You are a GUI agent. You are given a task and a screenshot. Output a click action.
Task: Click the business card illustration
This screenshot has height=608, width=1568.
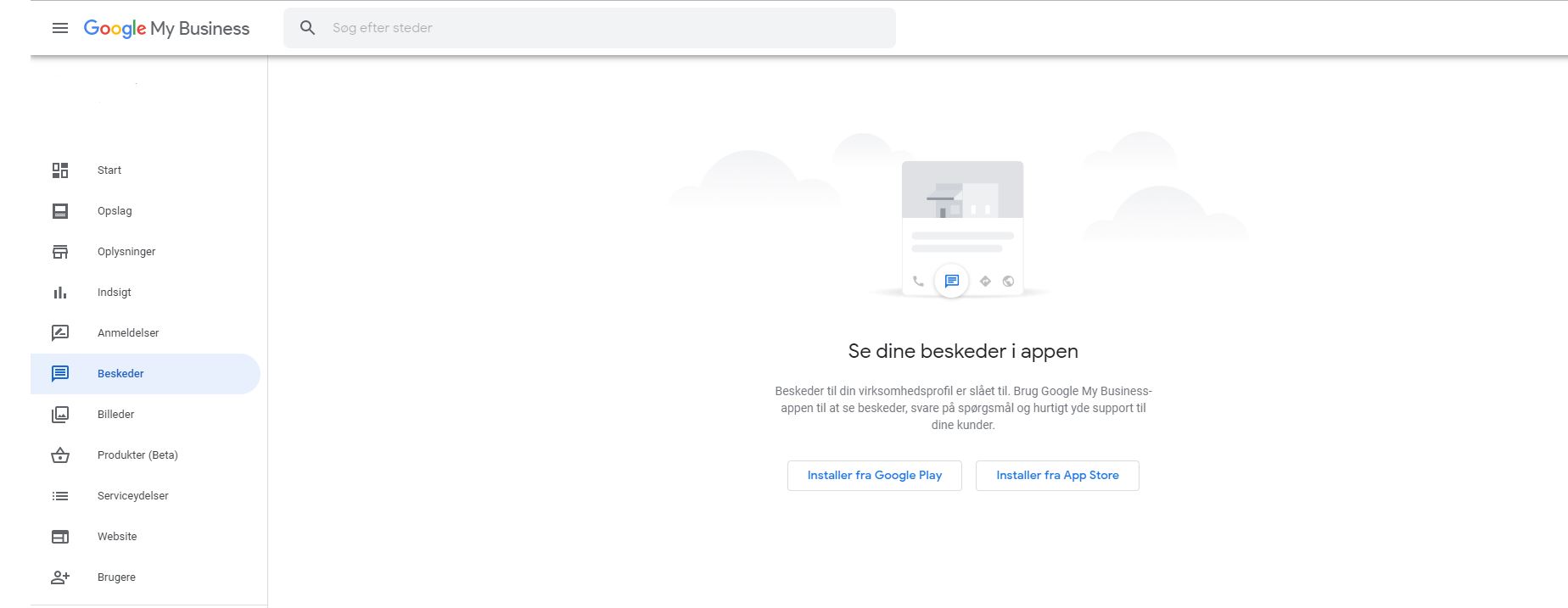pos(962,229)
